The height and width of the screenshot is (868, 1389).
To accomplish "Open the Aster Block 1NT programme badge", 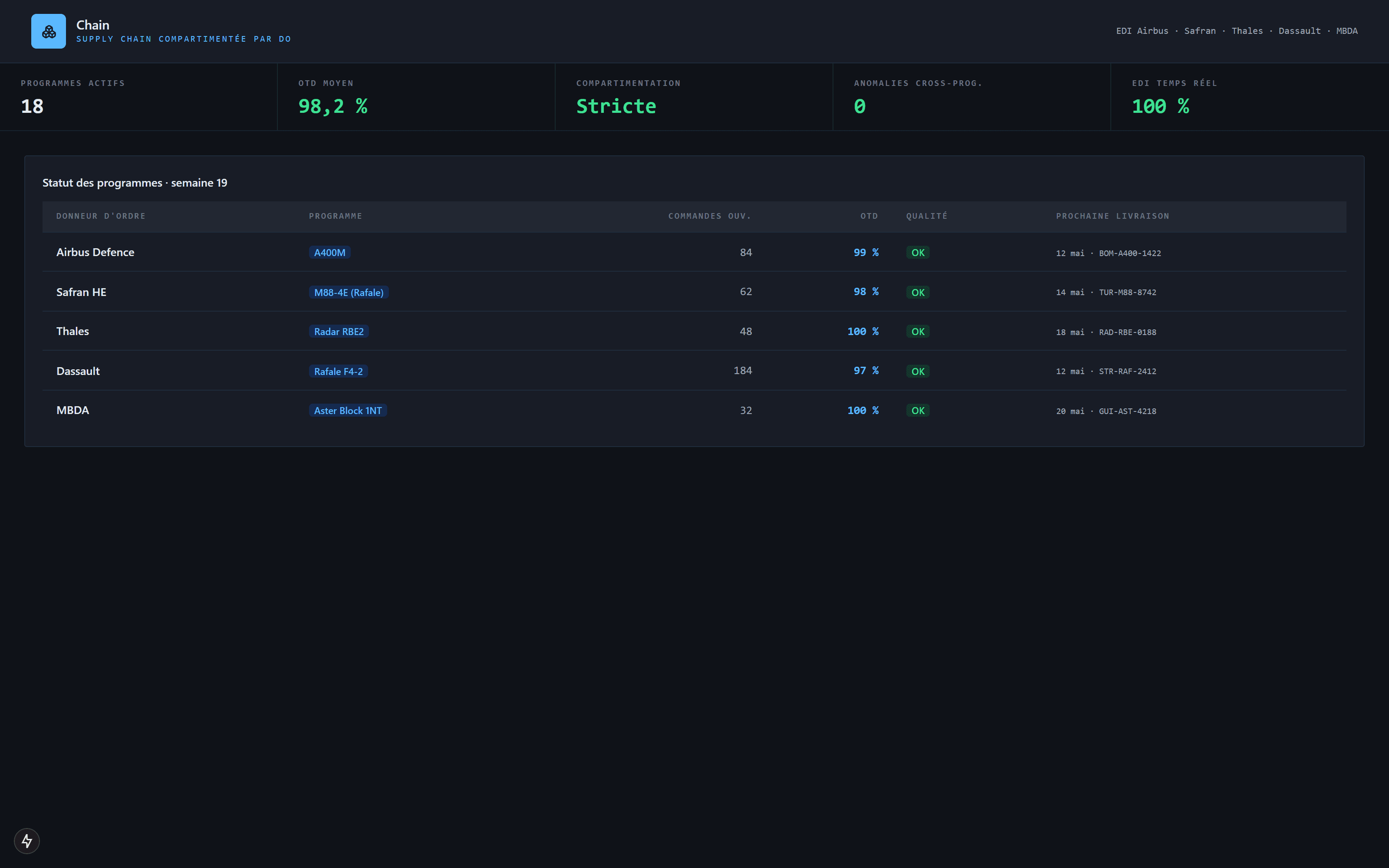I will pos(348,411).
